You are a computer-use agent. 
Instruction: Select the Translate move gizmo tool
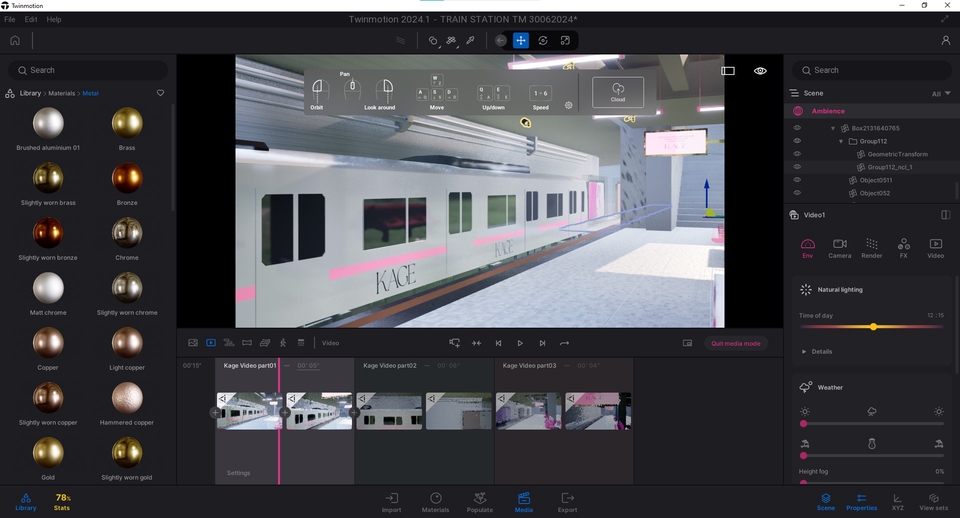click(520, 40)
